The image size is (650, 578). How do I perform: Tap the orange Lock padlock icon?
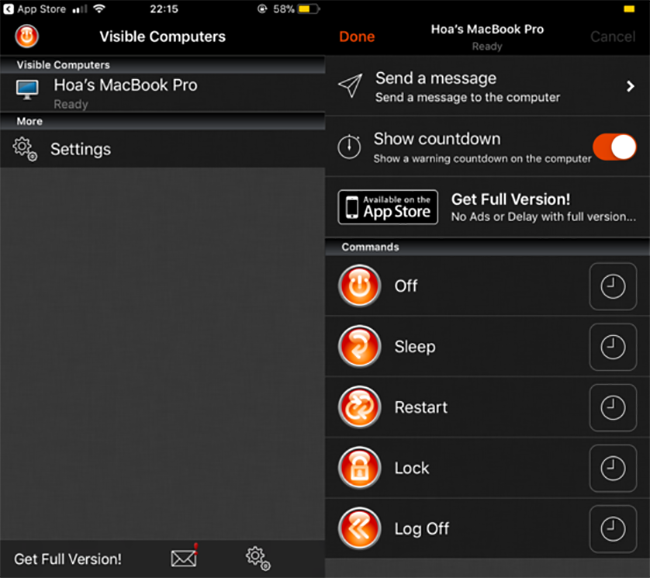359,468
